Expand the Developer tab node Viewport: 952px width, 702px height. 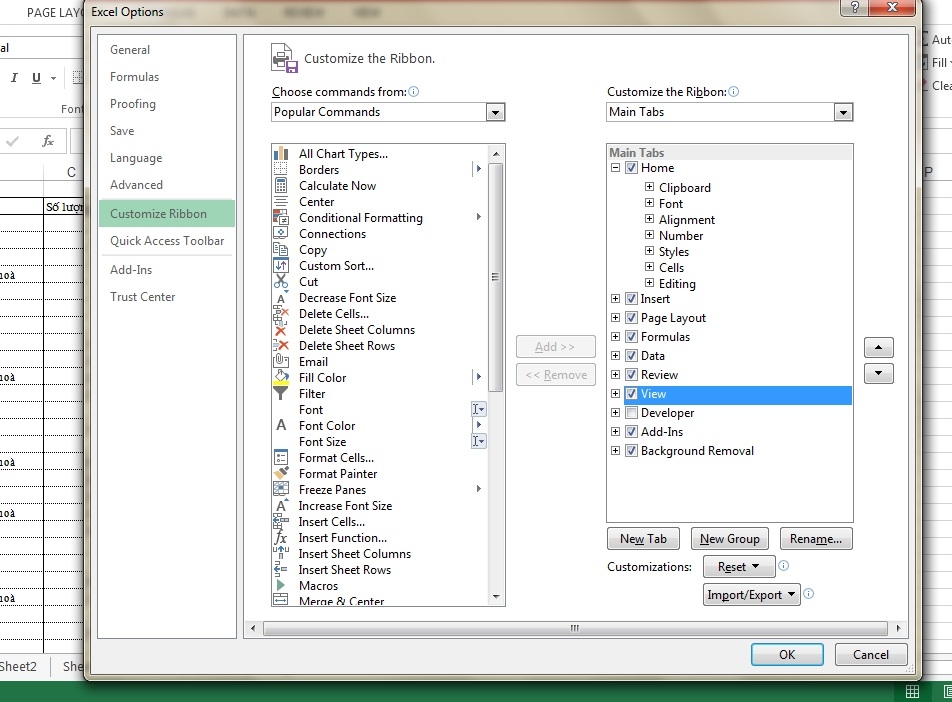point(615,413)
